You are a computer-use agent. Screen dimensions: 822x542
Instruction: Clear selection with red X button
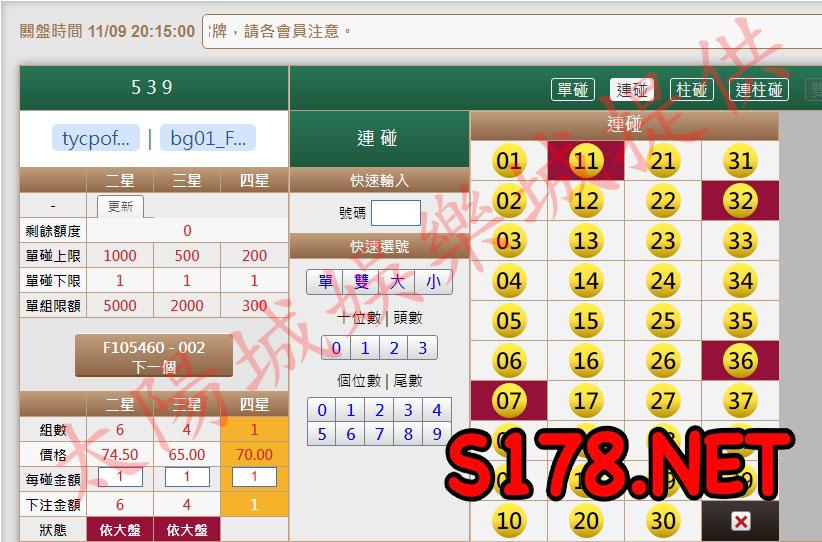pos(740,521)
